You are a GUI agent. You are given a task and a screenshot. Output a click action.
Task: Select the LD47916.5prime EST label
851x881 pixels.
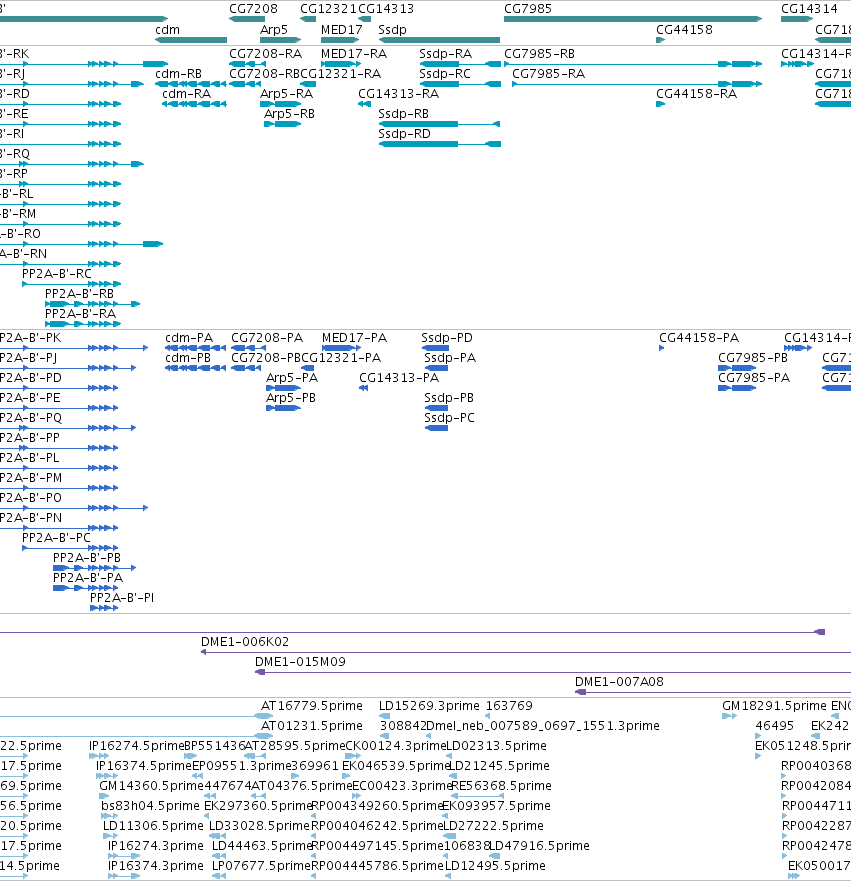(x=540, y=846)
